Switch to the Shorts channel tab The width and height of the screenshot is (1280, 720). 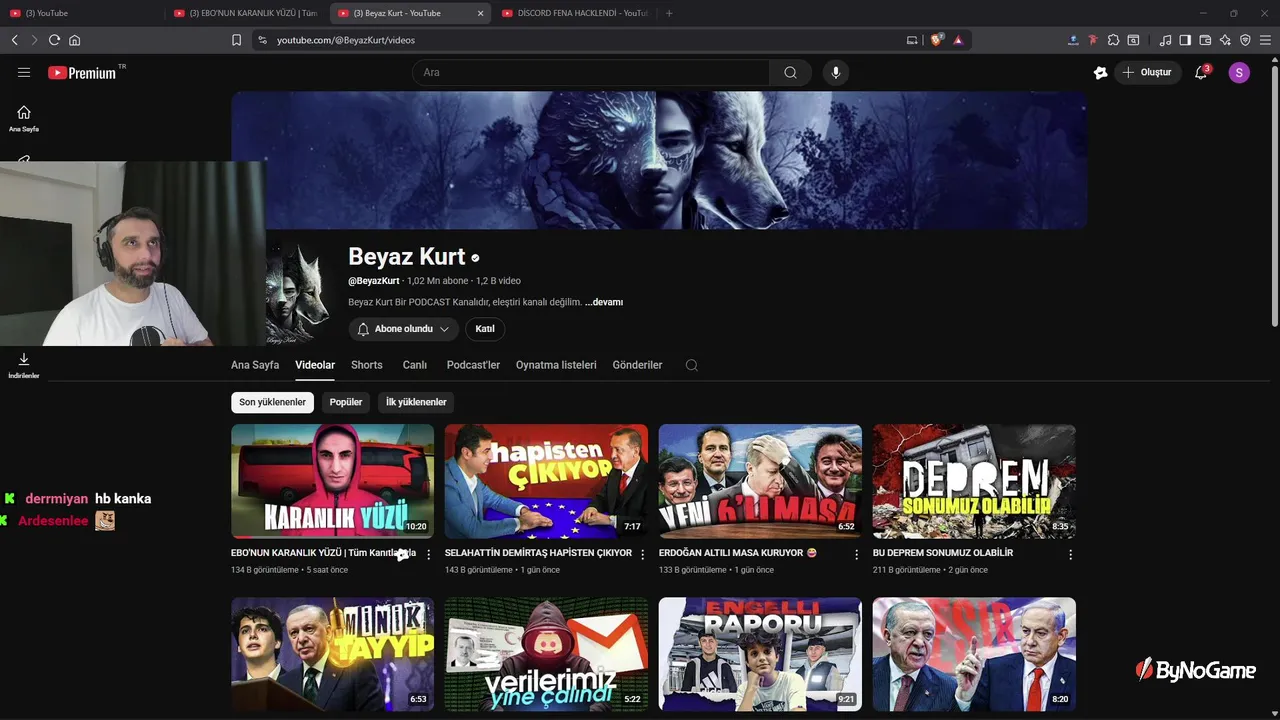coord(367,365)
